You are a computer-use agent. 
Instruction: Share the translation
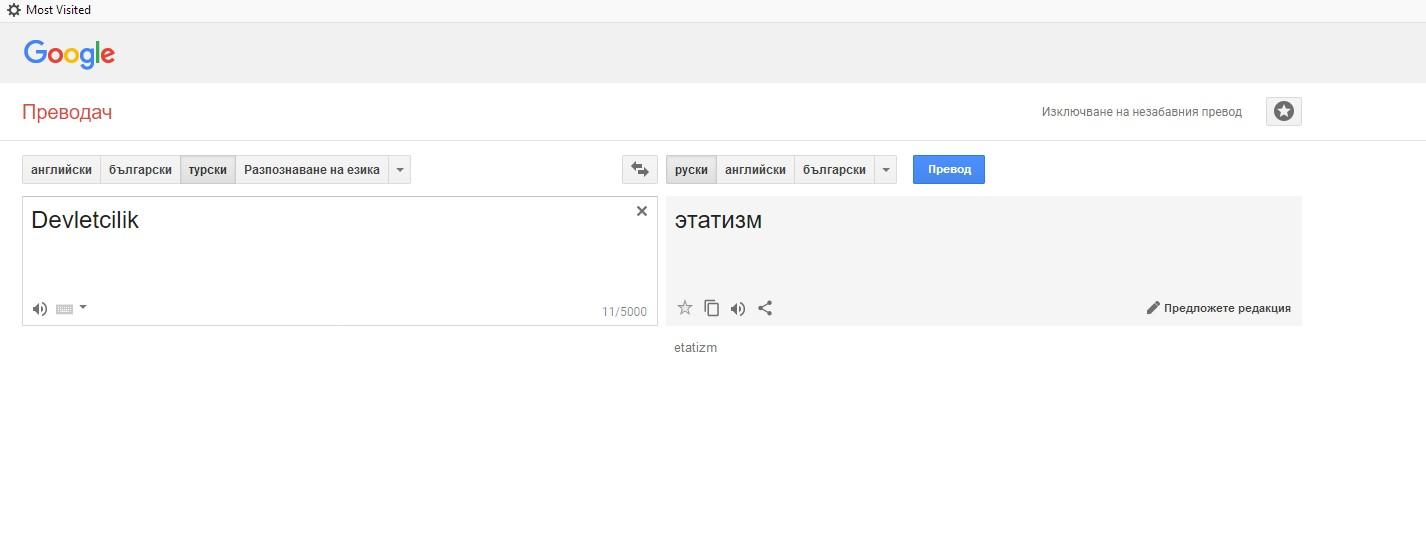coord(765,308)
